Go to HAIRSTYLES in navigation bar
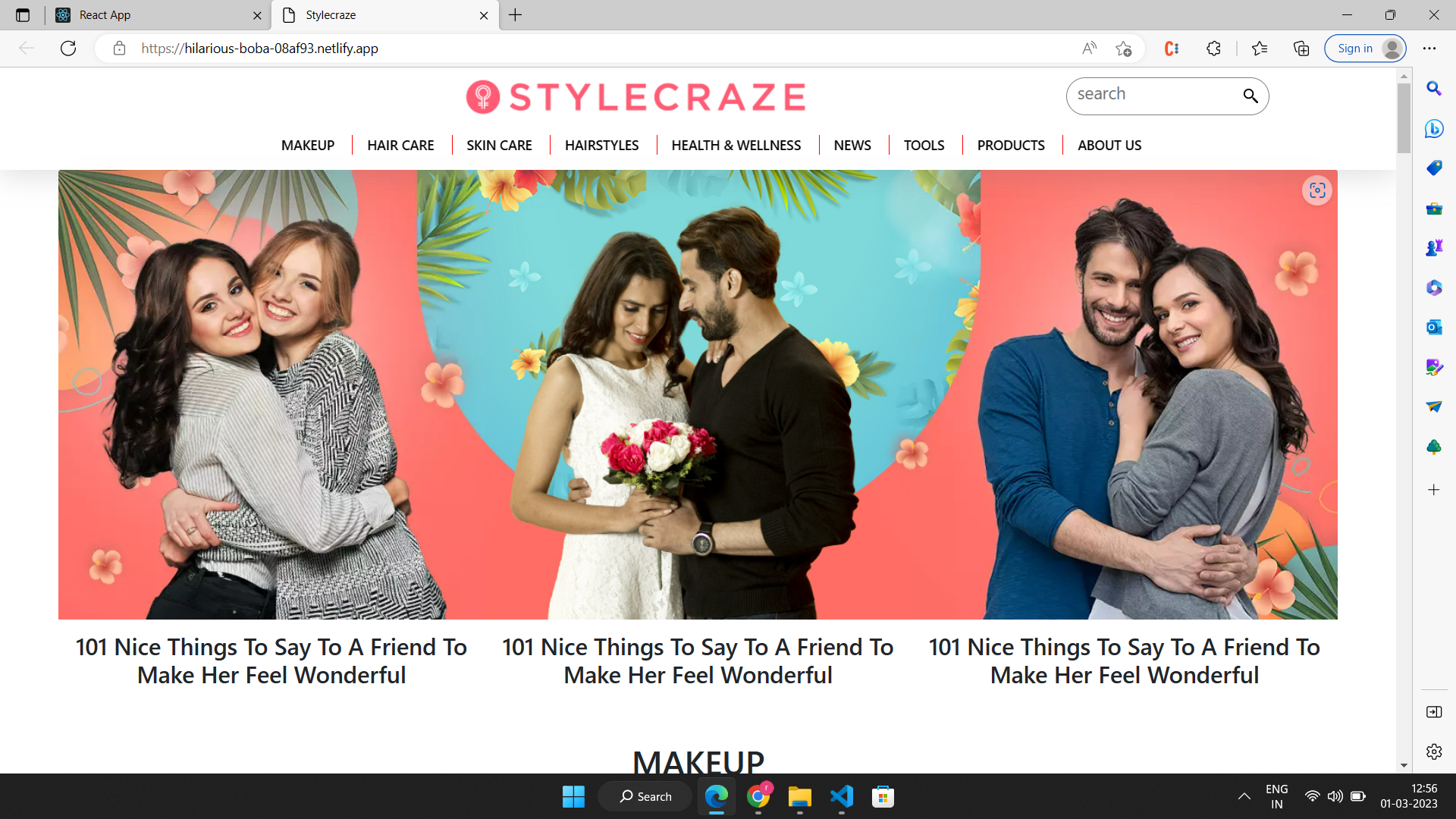1456x819 pixels. 601,145
